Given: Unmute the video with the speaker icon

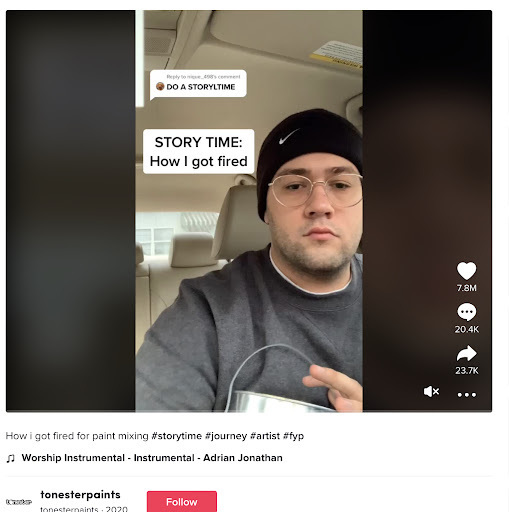Looking at the screenshot, I should point(431,391).
